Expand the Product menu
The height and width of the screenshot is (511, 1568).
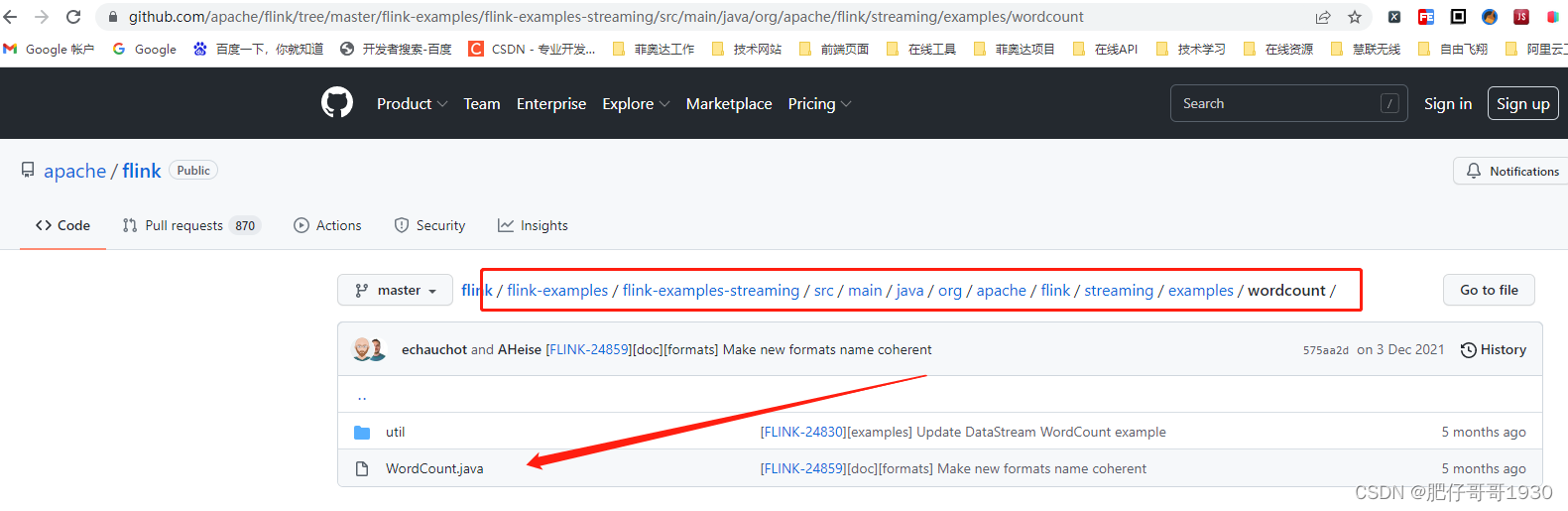point(412,103)
